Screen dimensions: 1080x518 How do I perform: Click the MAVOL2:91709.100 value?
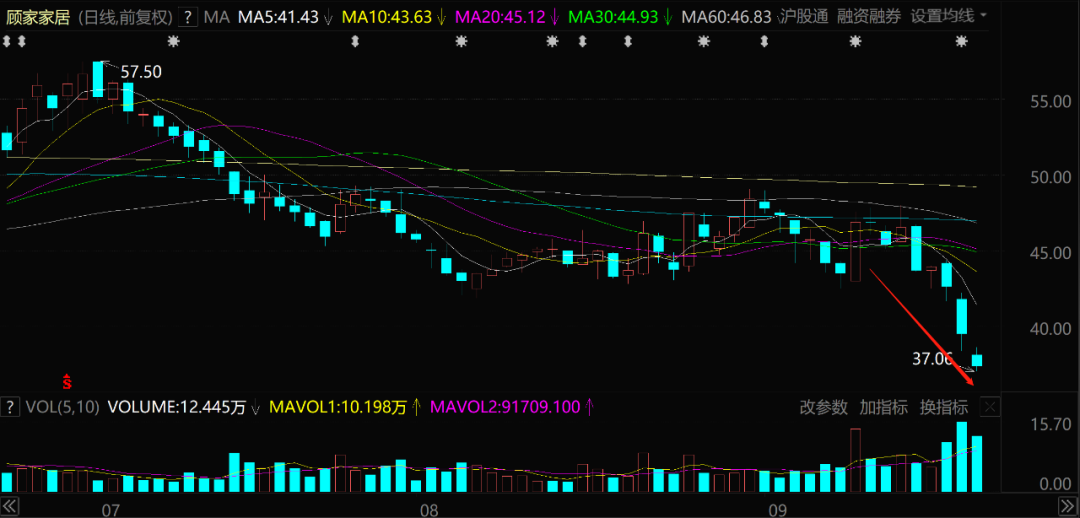point(505,407)
